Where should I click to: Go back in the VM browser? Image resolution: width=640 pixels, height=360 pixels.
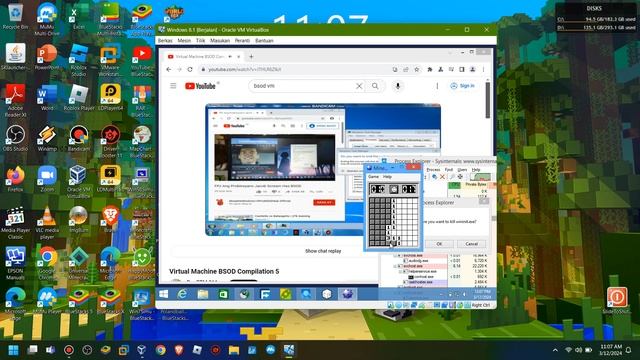(x=169, y=69)
